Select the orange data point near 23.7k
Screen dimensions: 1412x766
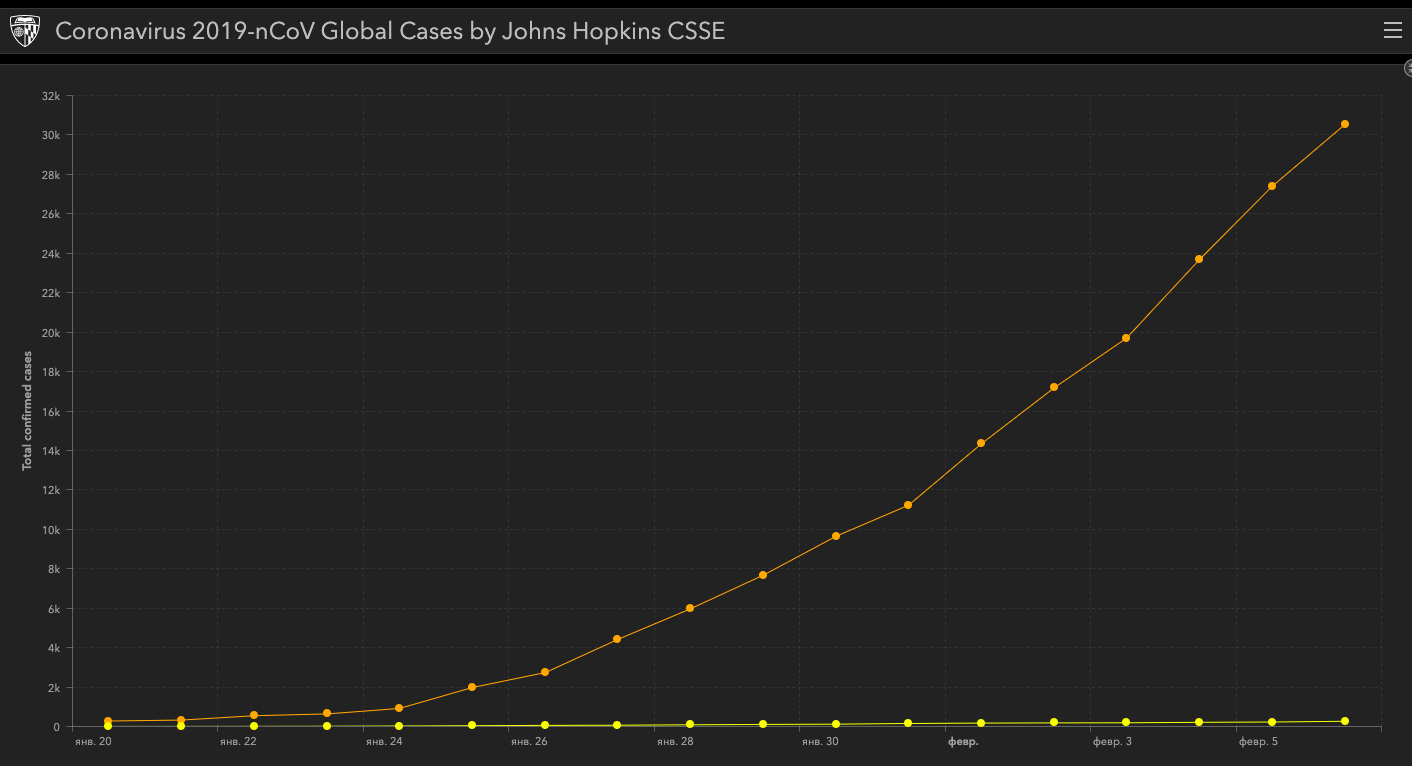click(x=1199, y=259)
